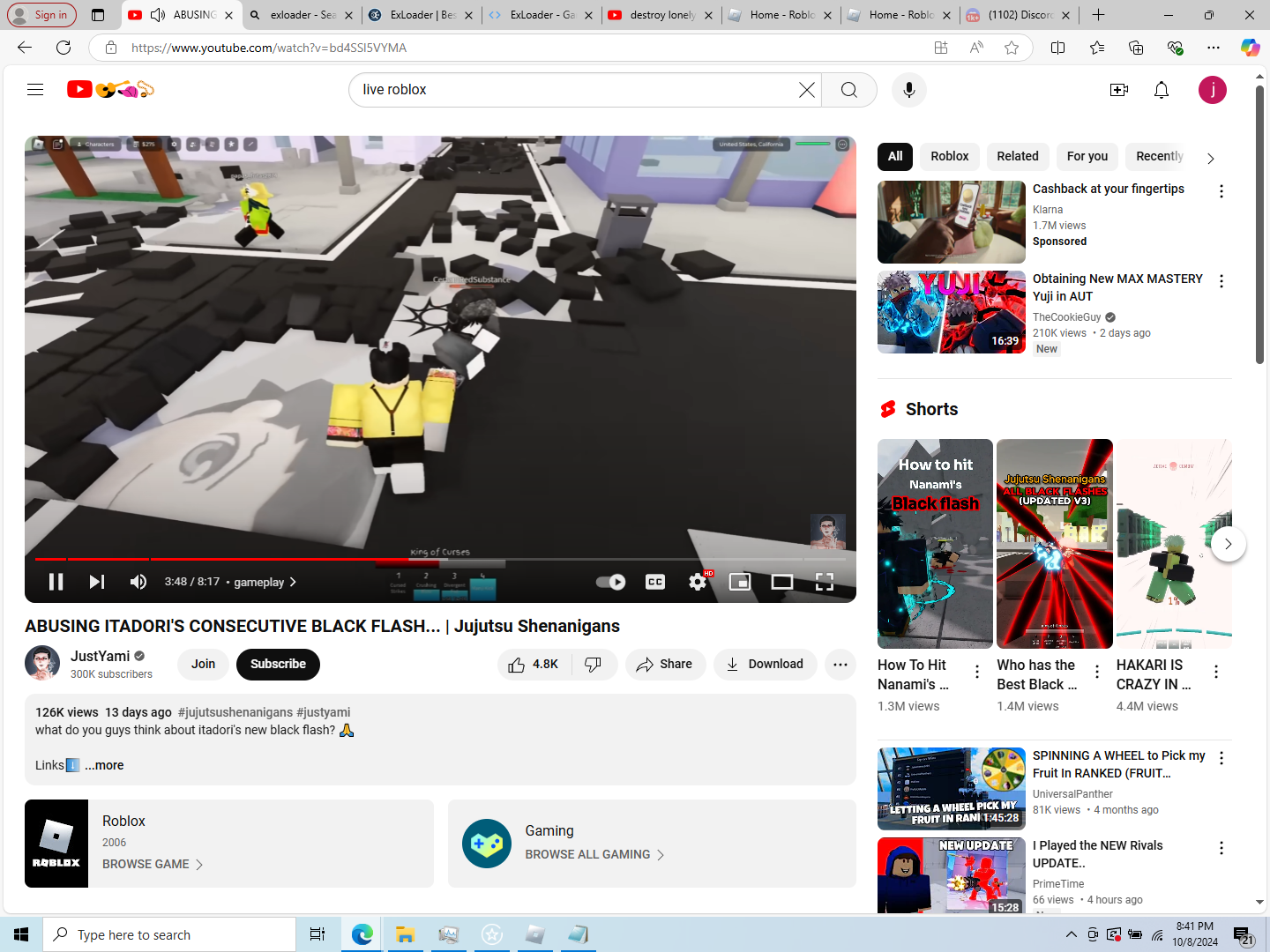Open the account avatar menu
Screen dimensions: 1270x952
pos(1213,90)
